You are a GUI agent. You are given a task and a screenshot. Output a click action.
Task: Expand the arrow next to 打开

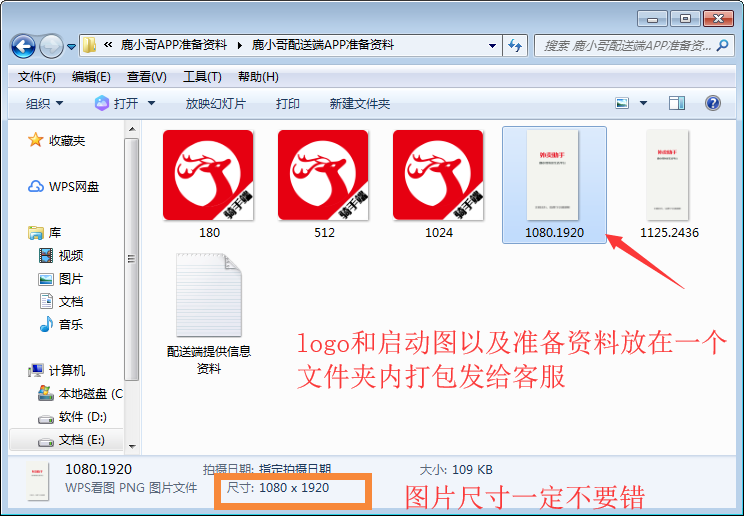(x=151, y=103)
